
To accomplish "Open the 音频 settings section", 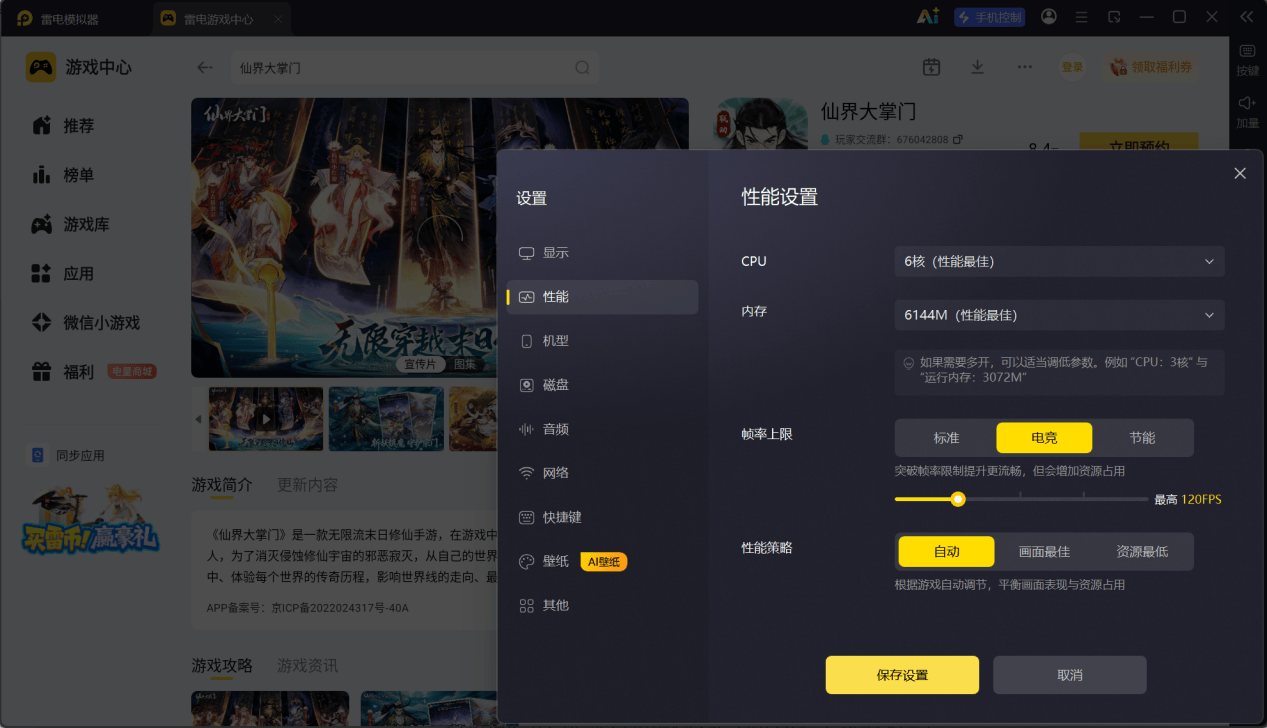I will coord(602,429).
